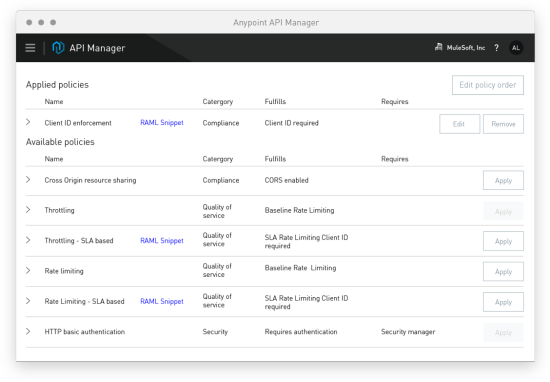Click the Edit policy order button
This screenshot has height=382, width=550.
coord(488,85)
